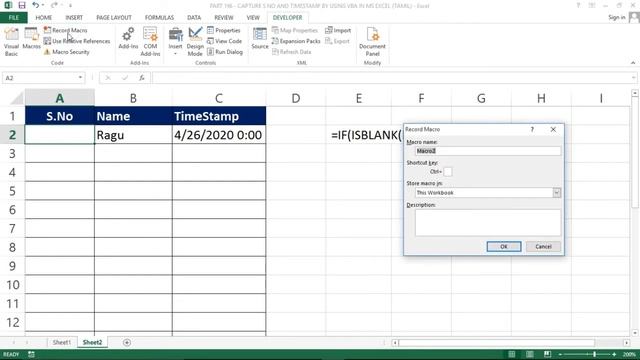Select column C header
This screenshot has width=640, height=360.
point(219,98)
